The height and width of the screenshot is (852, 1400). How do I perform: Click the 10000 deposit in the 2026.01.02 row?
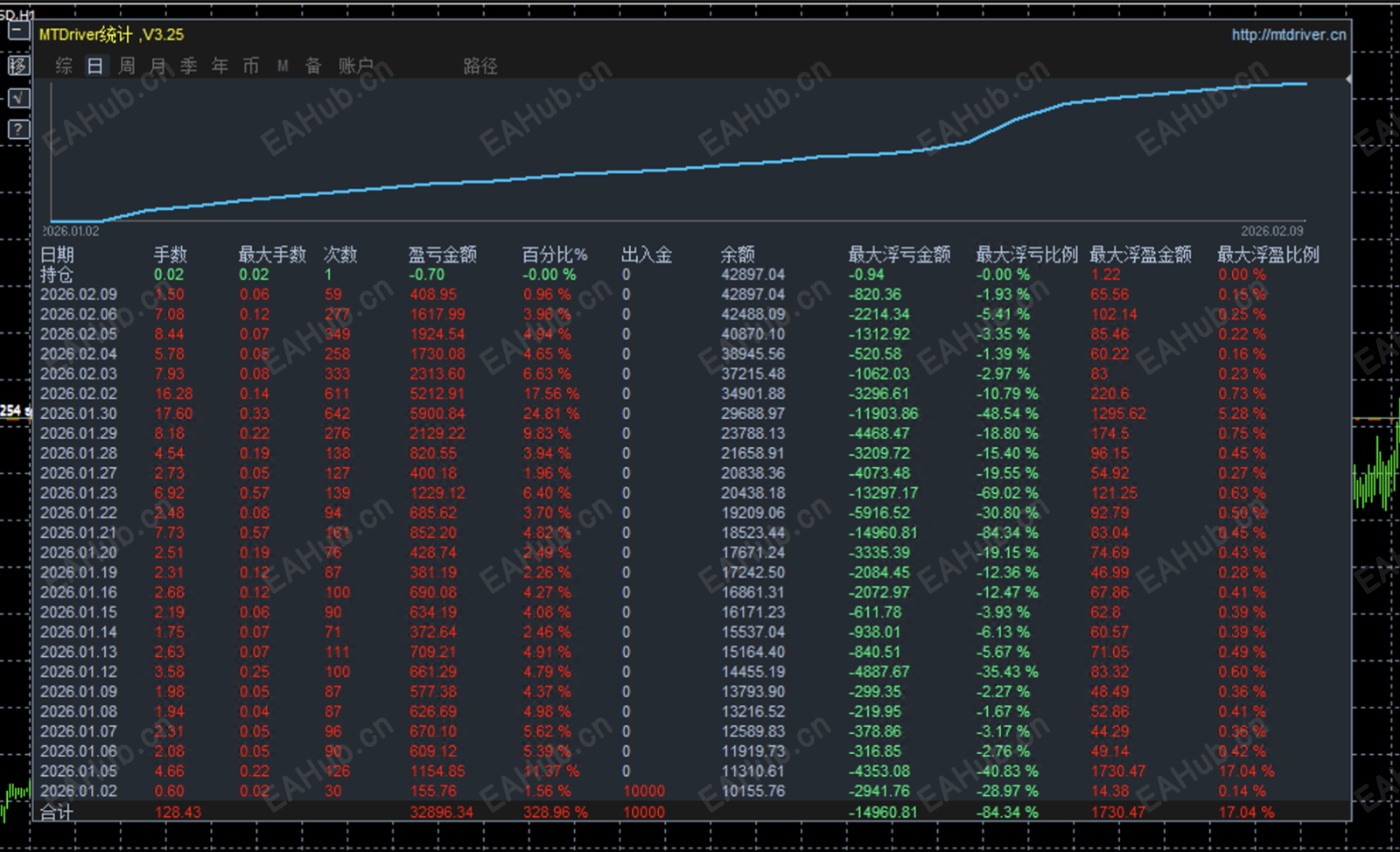click(x=644, y=791)
